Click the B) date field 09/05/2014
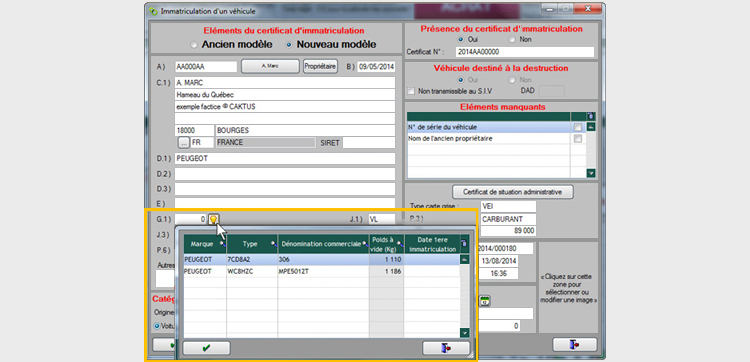 click(376, 66)
